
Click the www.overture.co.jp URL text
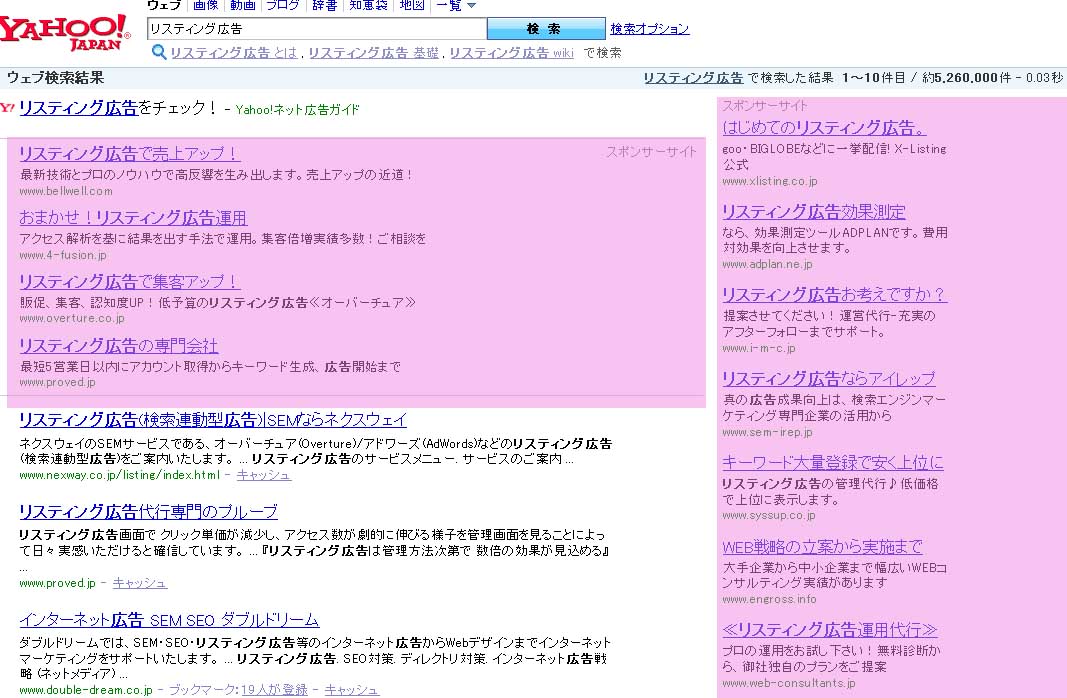[71, 318]
